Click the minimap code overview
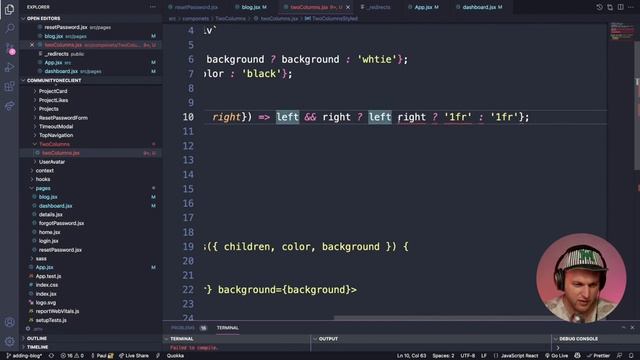The image size is (640, 360). pos(621,31)
